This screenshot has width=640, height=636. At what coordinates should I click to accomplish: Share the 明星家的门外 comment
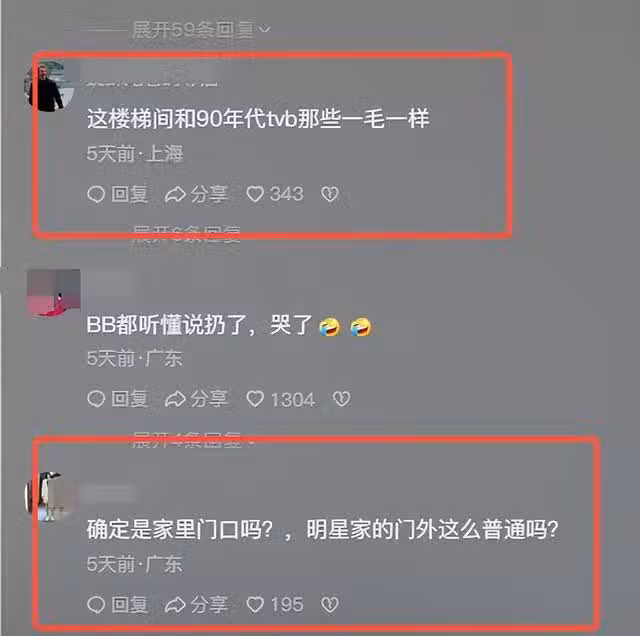196,605
